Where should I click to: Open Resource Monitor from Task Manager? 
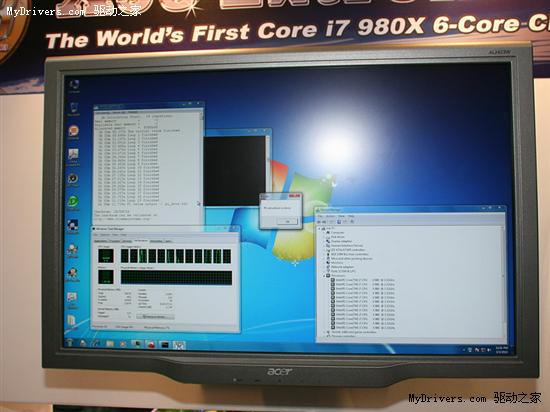point(155,317)
